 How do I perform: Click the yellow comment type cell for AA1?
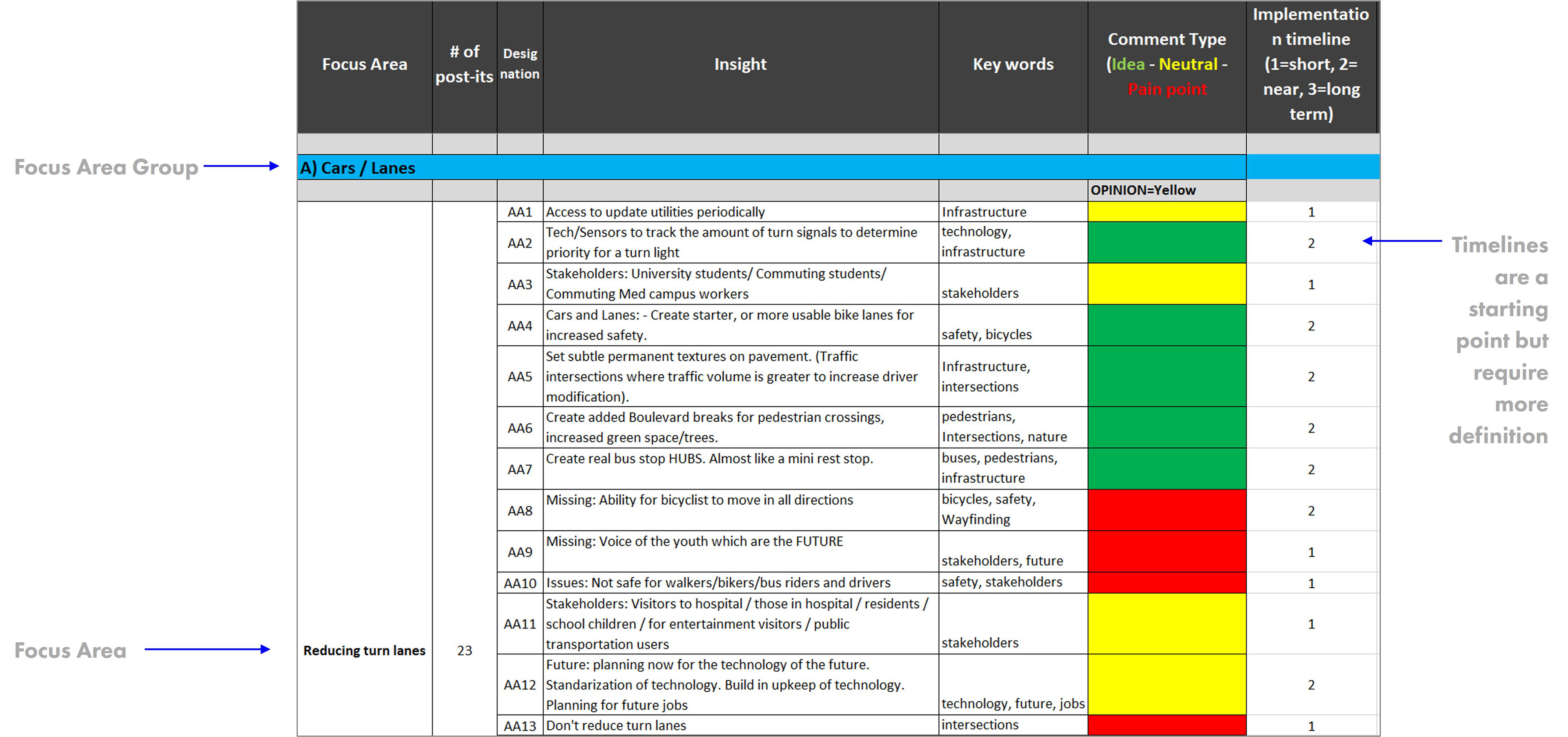click(1166, 212)
